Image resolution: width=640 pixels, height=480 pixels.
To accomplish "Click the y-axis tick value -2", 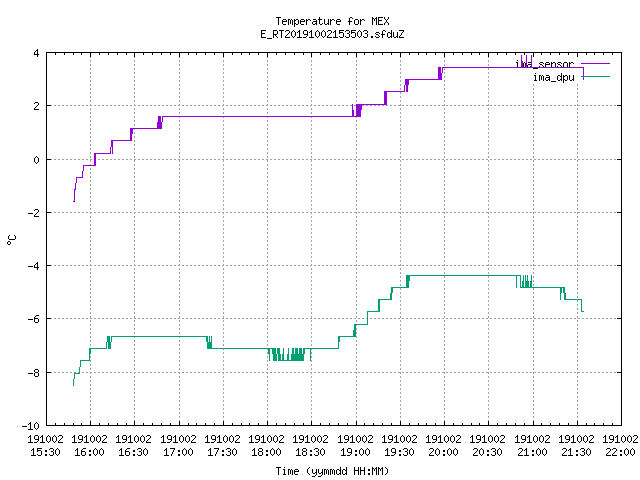I will [x=33, y=213].
